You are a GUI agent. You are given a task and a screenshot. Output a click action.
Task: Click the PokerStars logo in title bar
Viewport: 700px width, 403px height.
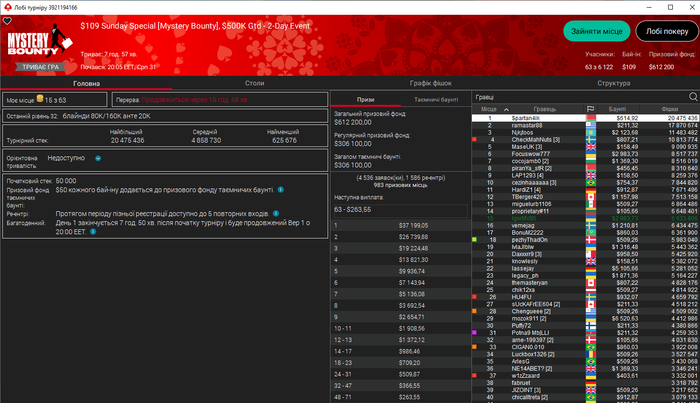point(7,7)
